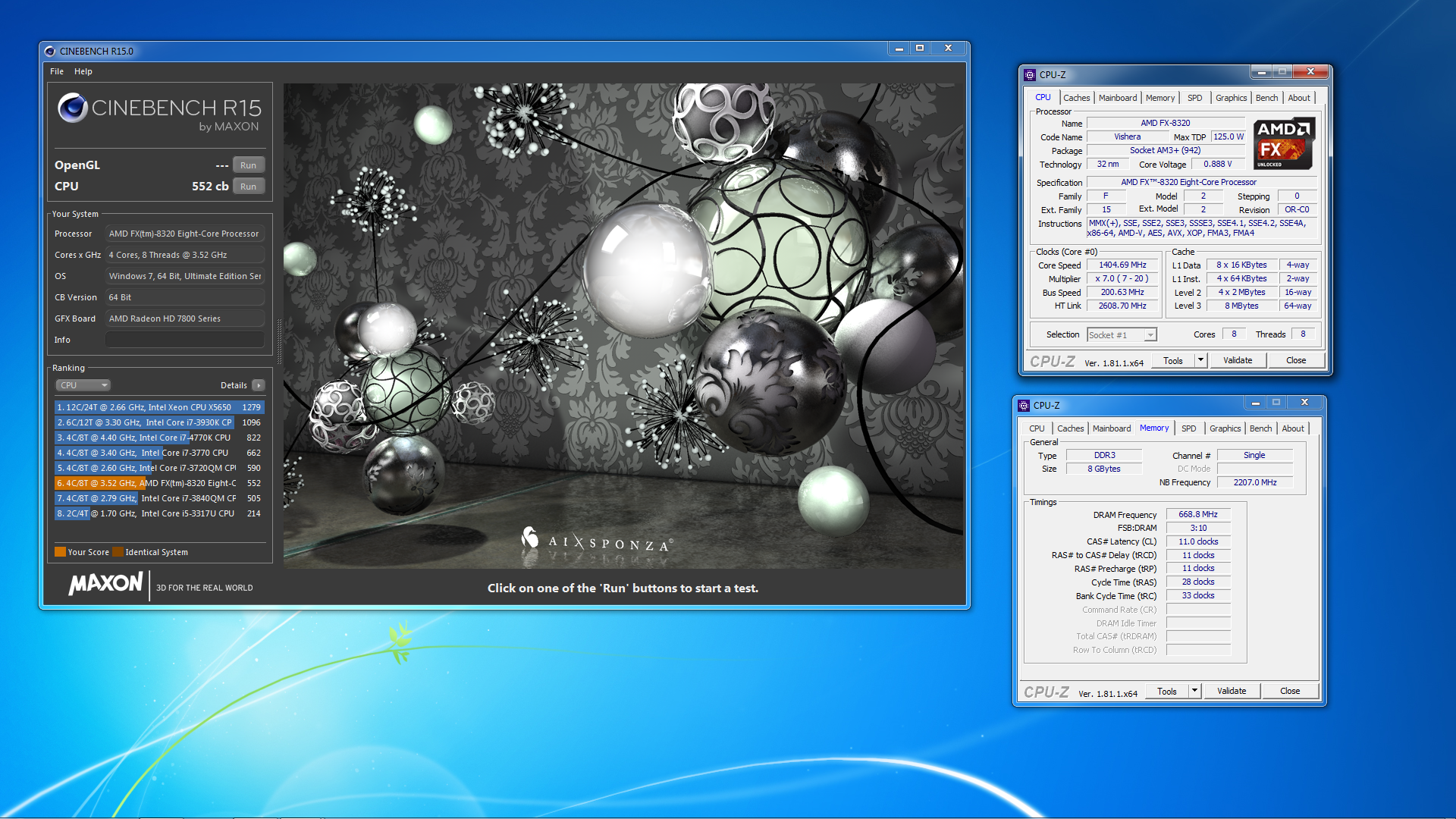Screen dimensions: 1456x819
Task: Click Close button in bottom CPU-Z window
Action: pos(1290,691)
